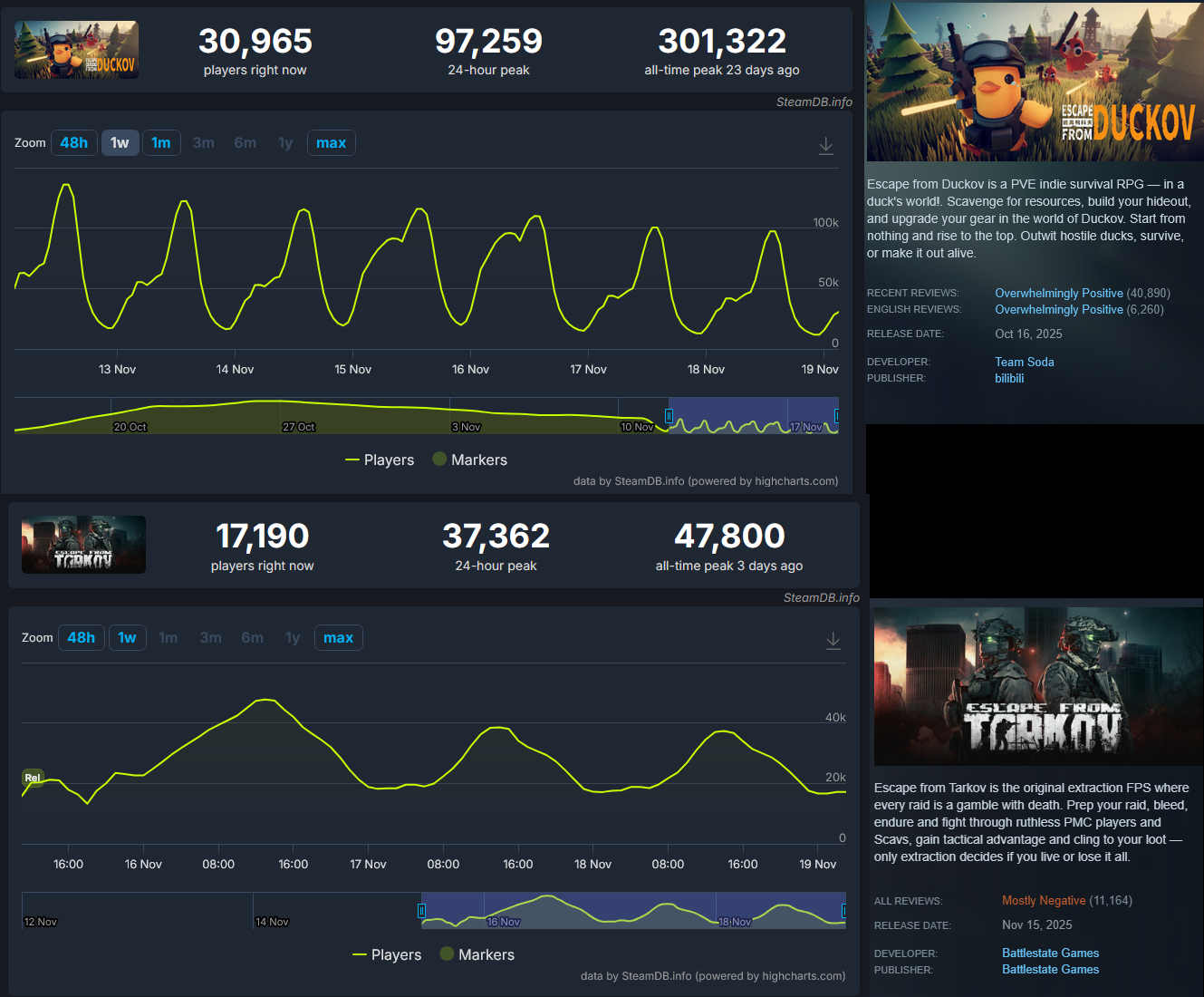Image resolution: width=1204 pixels, height=997 pixels.
Task: Select 1y zoom on Tarkov chart
Action: click(293, 638)
